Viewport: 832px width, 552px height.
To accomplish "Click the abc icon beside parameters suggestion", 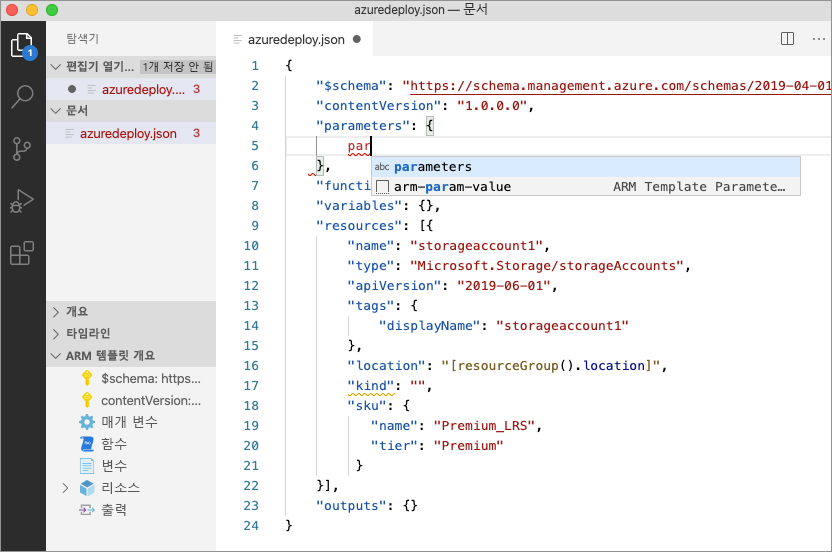I will click(x=382, y=167).
